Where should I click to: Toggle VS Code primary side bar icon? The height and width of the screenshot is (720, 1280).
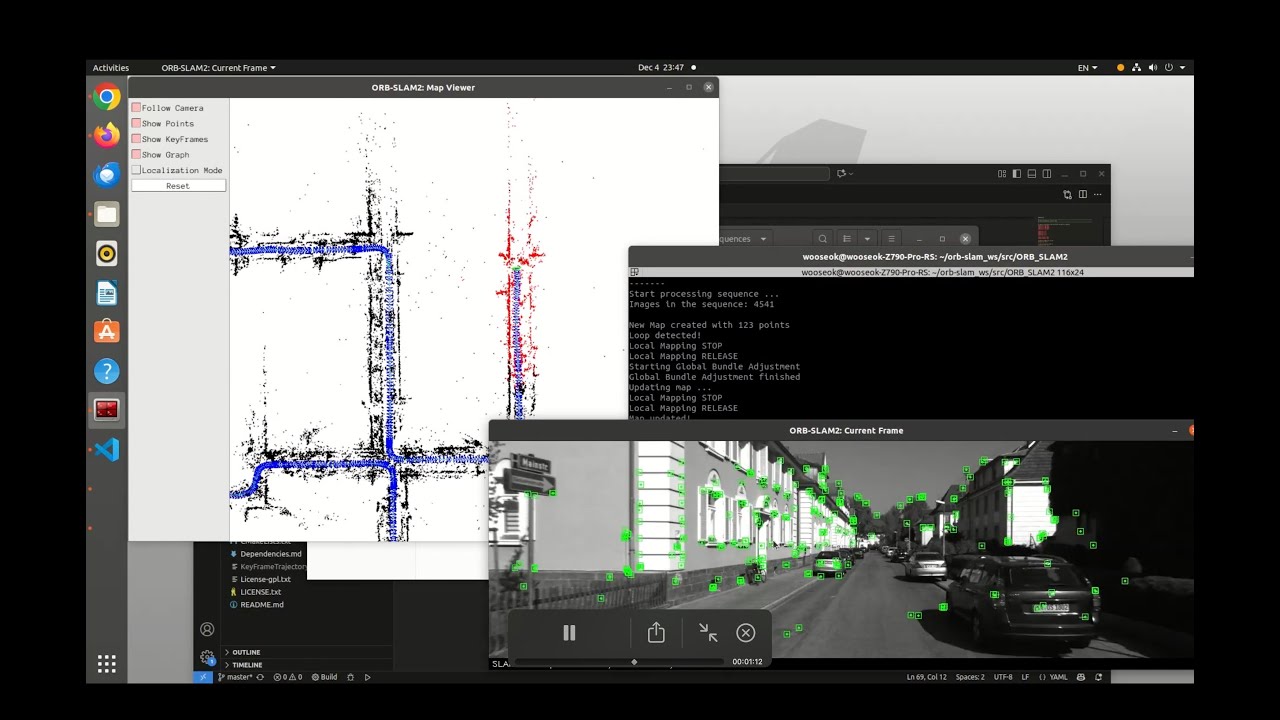click(1015, 174)
